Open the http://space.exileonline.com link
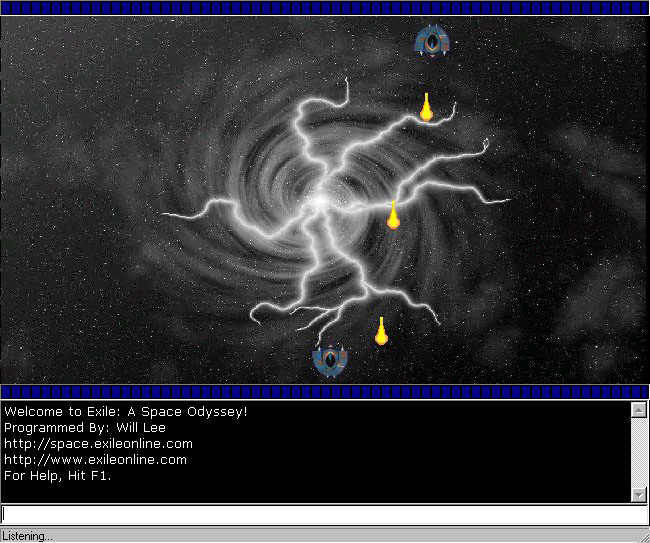Image resolution: width=650 pixels, height=543 pixels. click(x=98, y=444)
